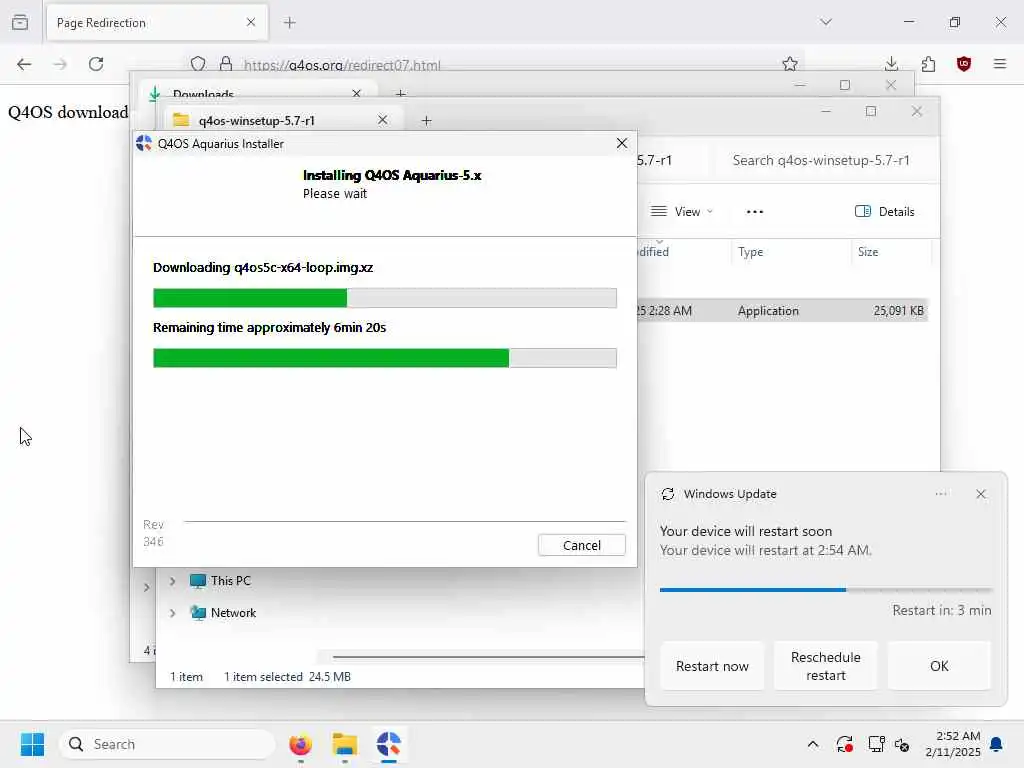The height and width of the screenshot is (768, 1024).
Task: Click the download progress bar for q4os5c-x64-loop.img.xz
Action: (x=385, y=298)
